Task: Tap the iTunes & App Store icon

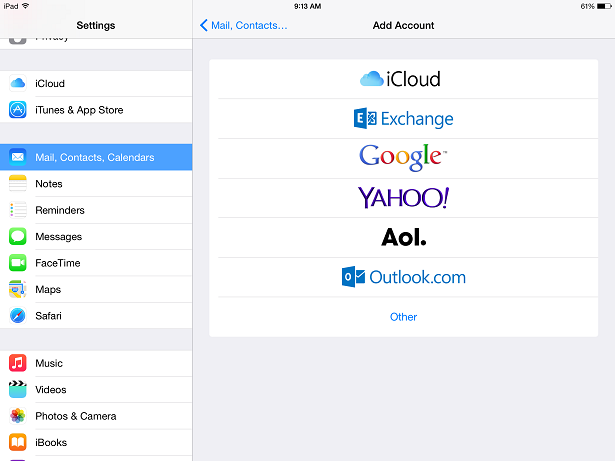Action: point(18,110)
